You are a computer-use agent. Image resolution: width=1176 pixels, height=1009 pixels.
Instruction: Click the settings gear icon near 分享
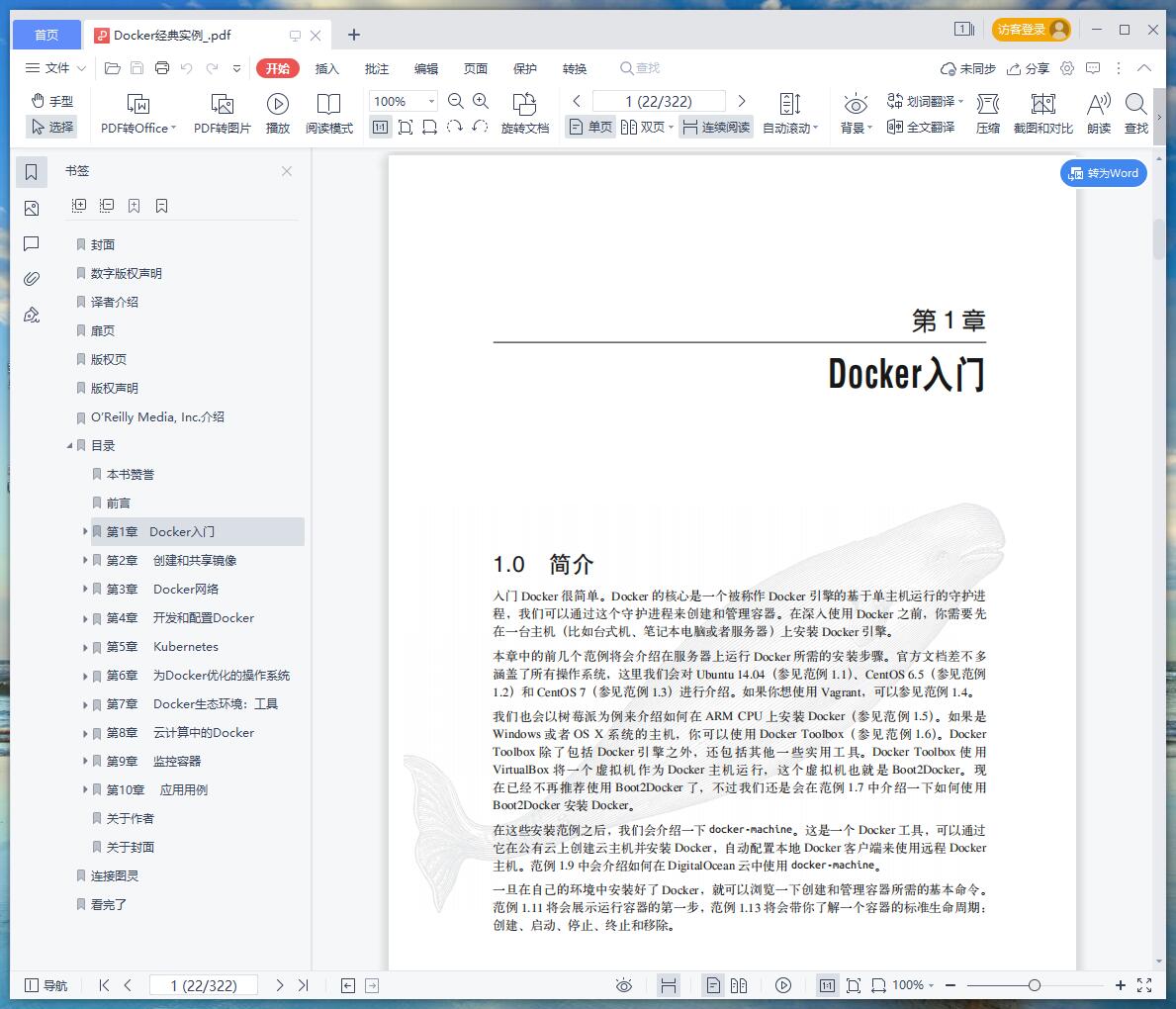click(x=1067, y=68)
